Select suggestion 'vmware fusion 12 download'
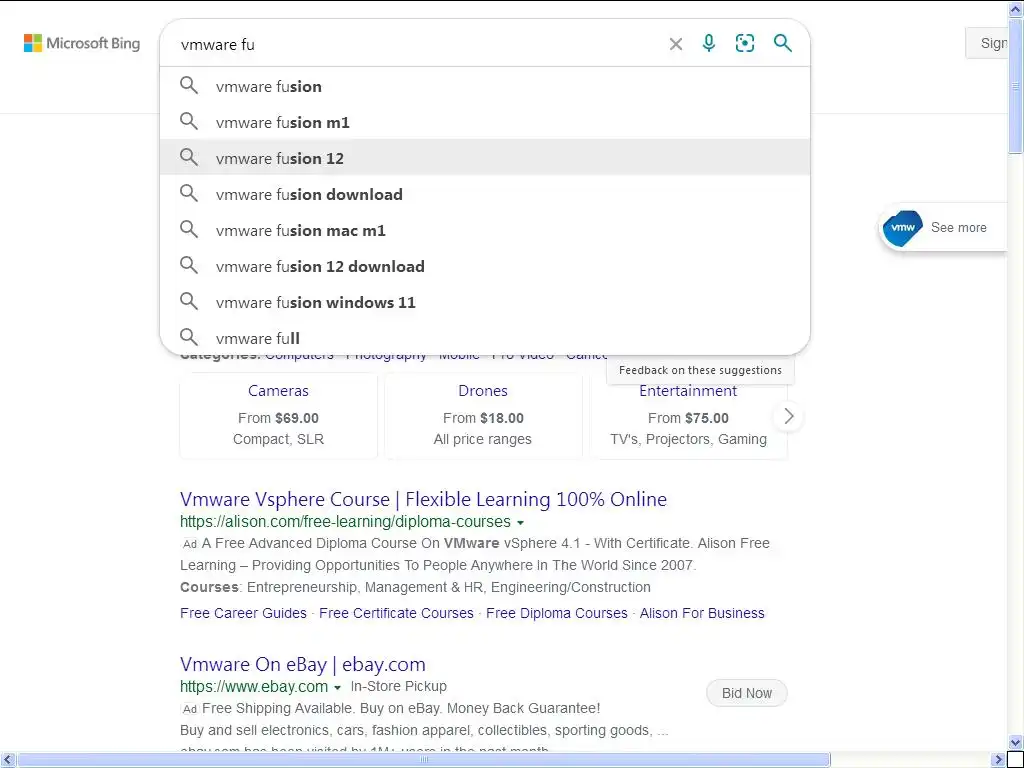The image size is (1024, 768). tap(485, 266)
